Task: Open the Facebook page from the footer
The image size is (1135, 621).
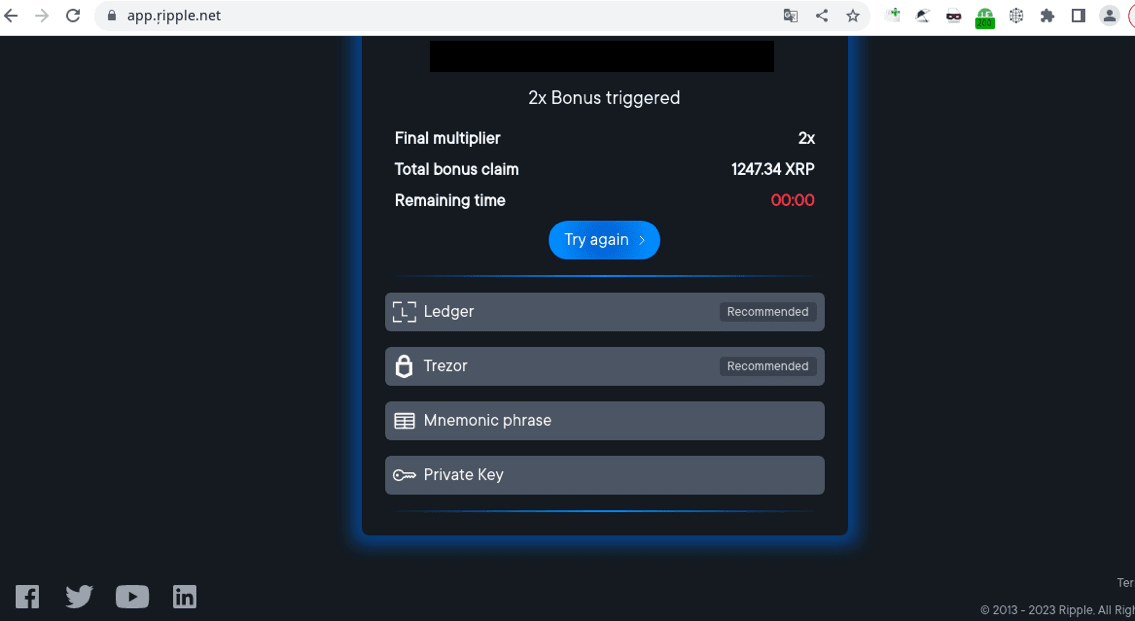Action: pyautogui.click(x=28, y=597)
